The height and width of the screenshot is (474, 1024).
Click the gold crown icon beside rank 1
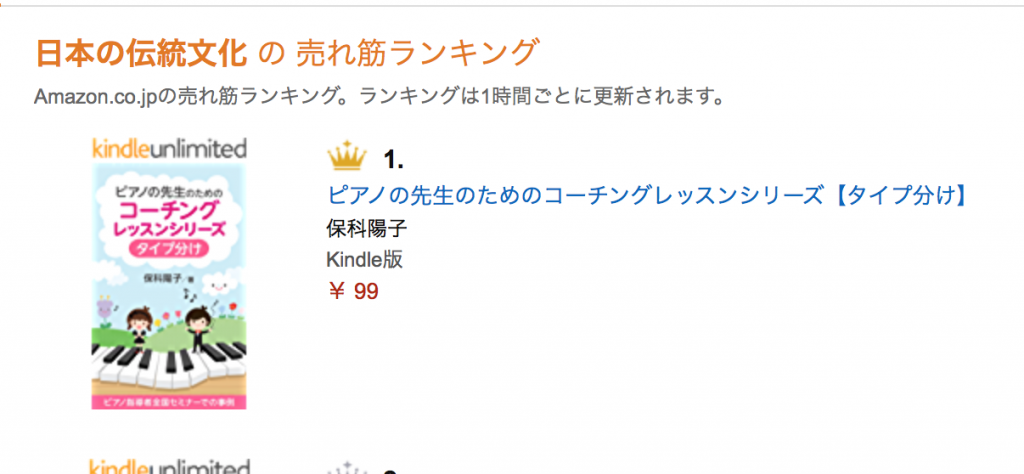346,158
